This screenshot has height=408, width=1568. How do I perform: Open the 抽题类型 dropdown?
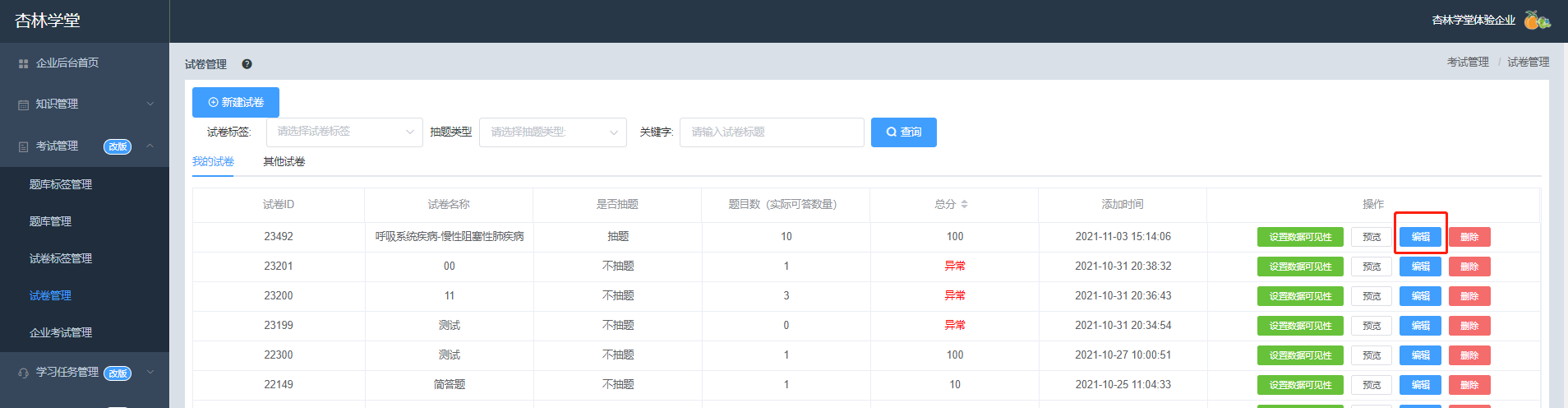click(553, 132)
